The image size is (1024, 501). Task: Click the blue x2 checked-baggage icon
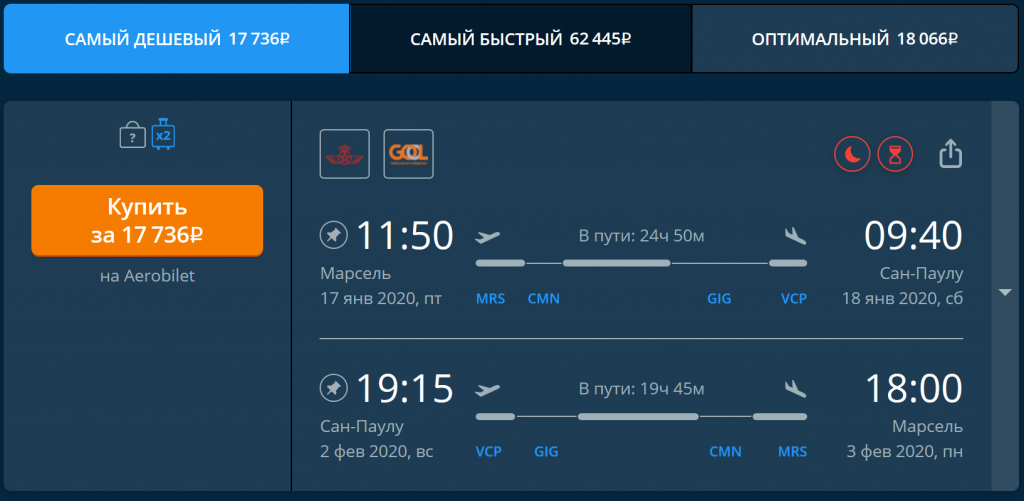pyautogui.click(x=163, y=134)
